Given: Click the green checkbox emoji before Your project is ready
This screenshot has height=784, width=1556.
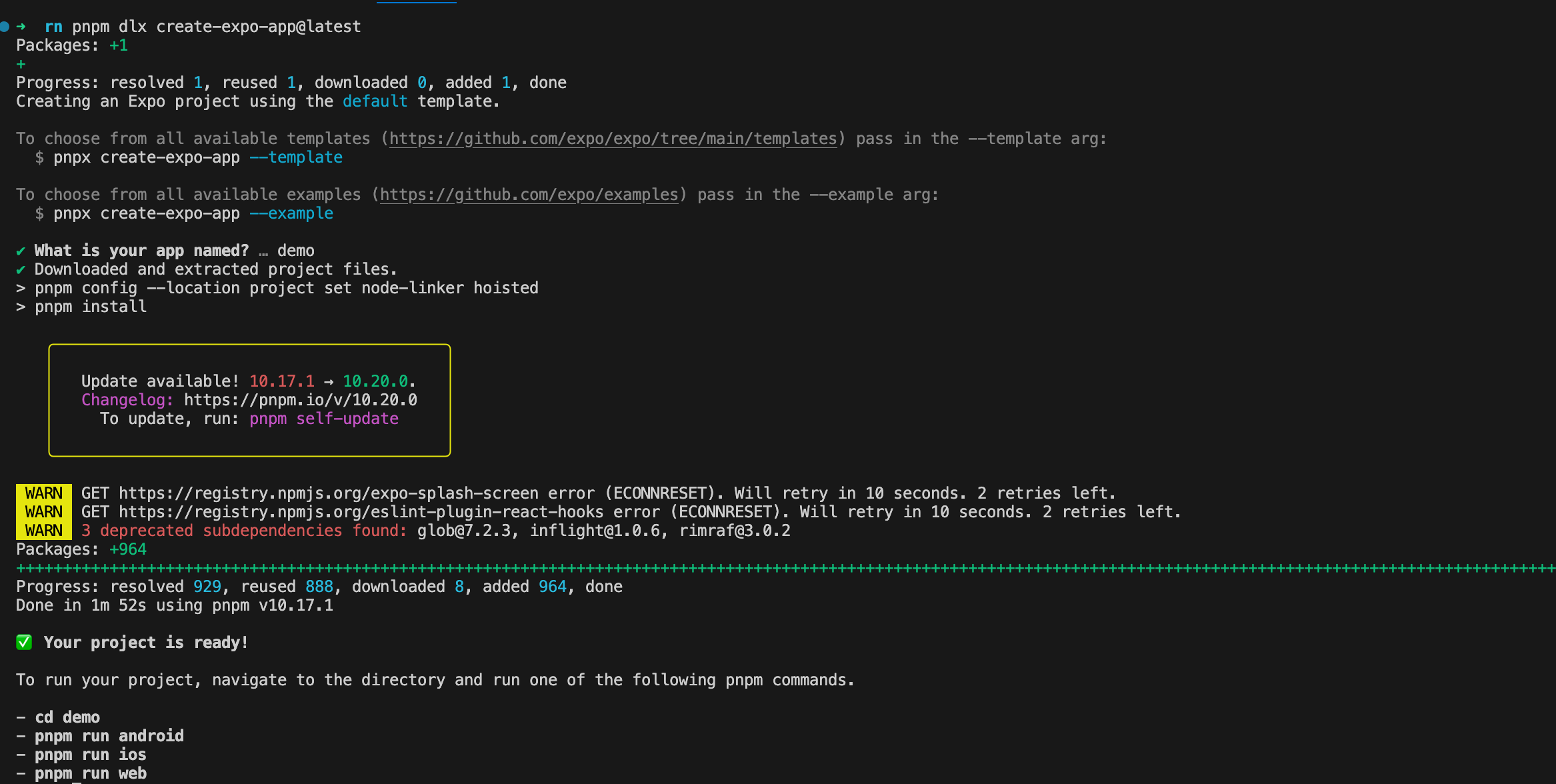Looking at the screenshot, I should (24, 643).
